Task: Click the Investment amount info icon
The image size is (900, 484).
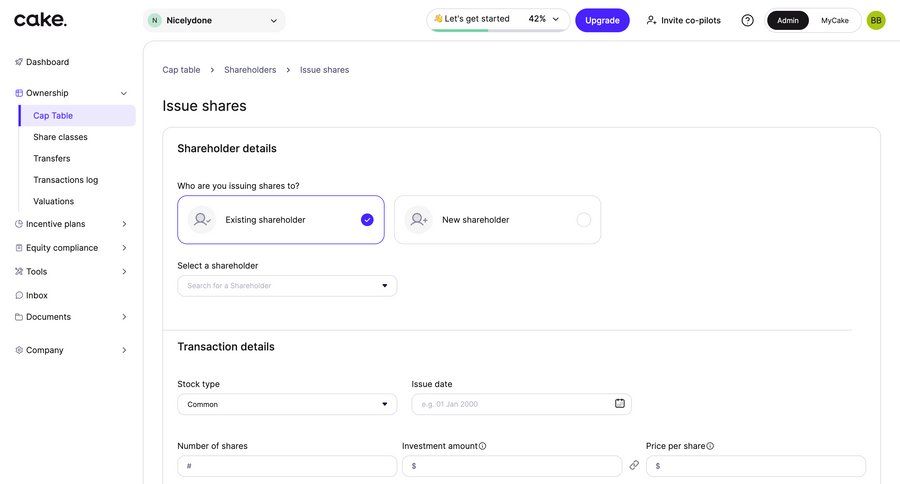Action: coord(483,446)
